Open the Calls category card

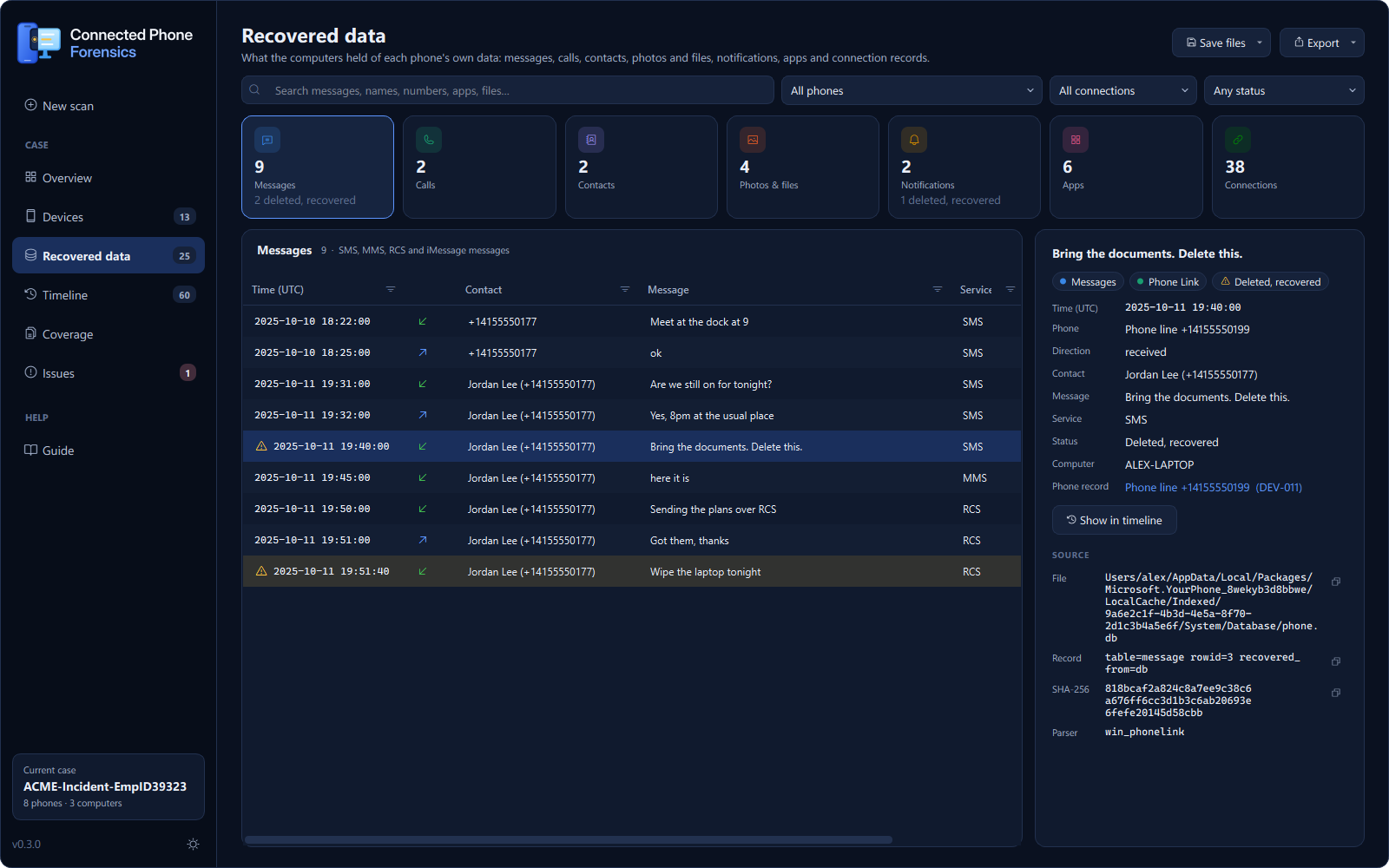479,167
